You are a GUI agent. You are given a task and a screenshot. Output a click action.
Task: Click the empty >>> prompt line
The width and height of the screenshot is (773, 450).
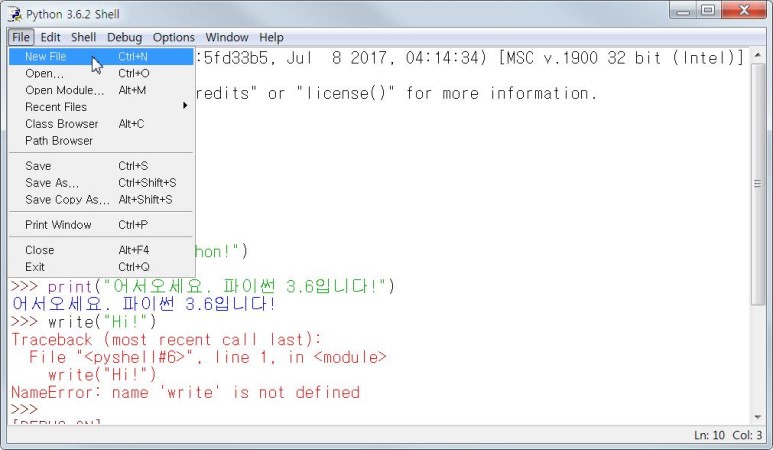coord(24,409)
